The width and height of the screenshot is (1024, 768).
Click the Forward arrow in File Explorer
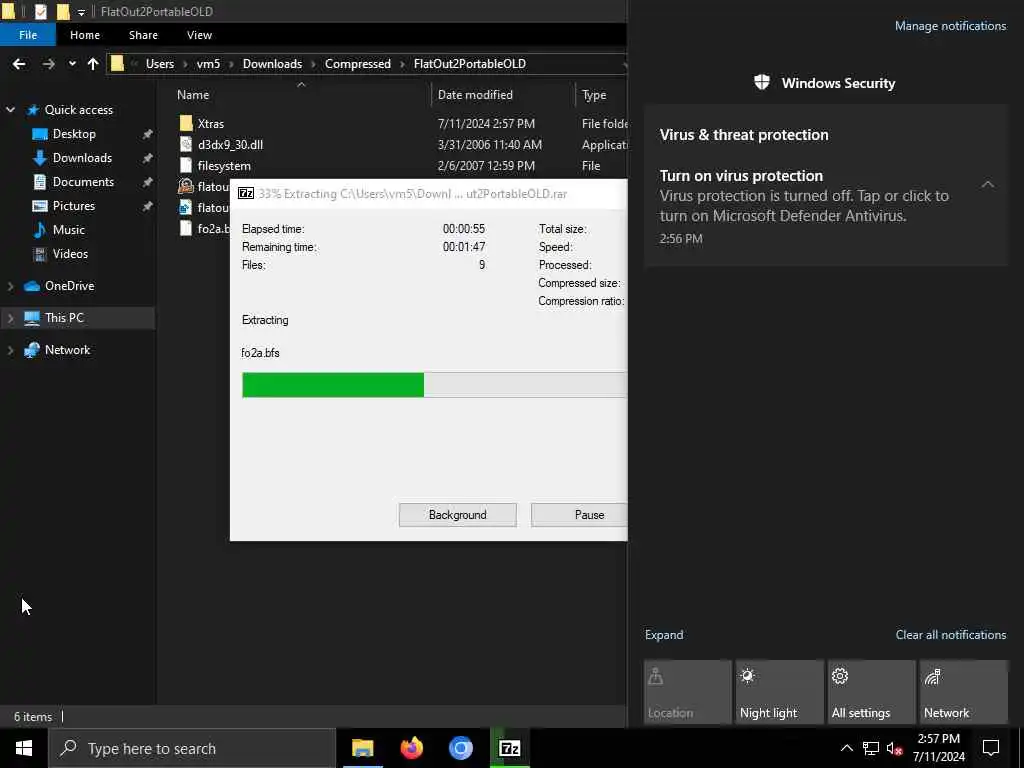[x=48, y=64]
